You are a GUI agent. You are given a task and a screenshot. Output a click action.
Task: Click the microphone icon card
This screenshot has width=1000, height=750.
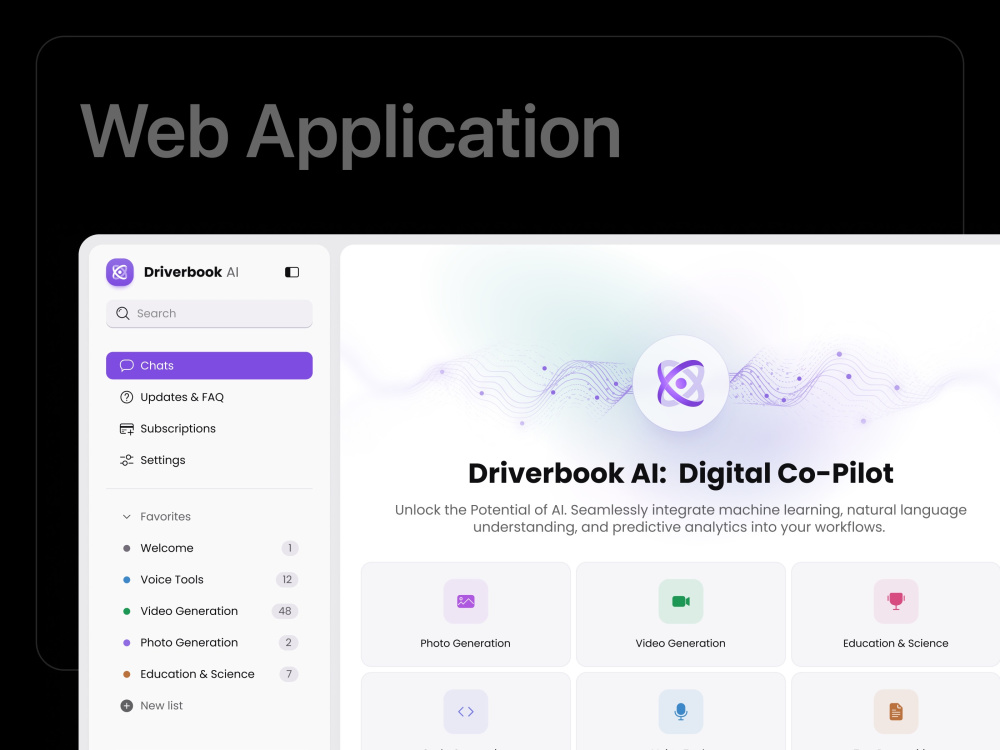[681, 711]
